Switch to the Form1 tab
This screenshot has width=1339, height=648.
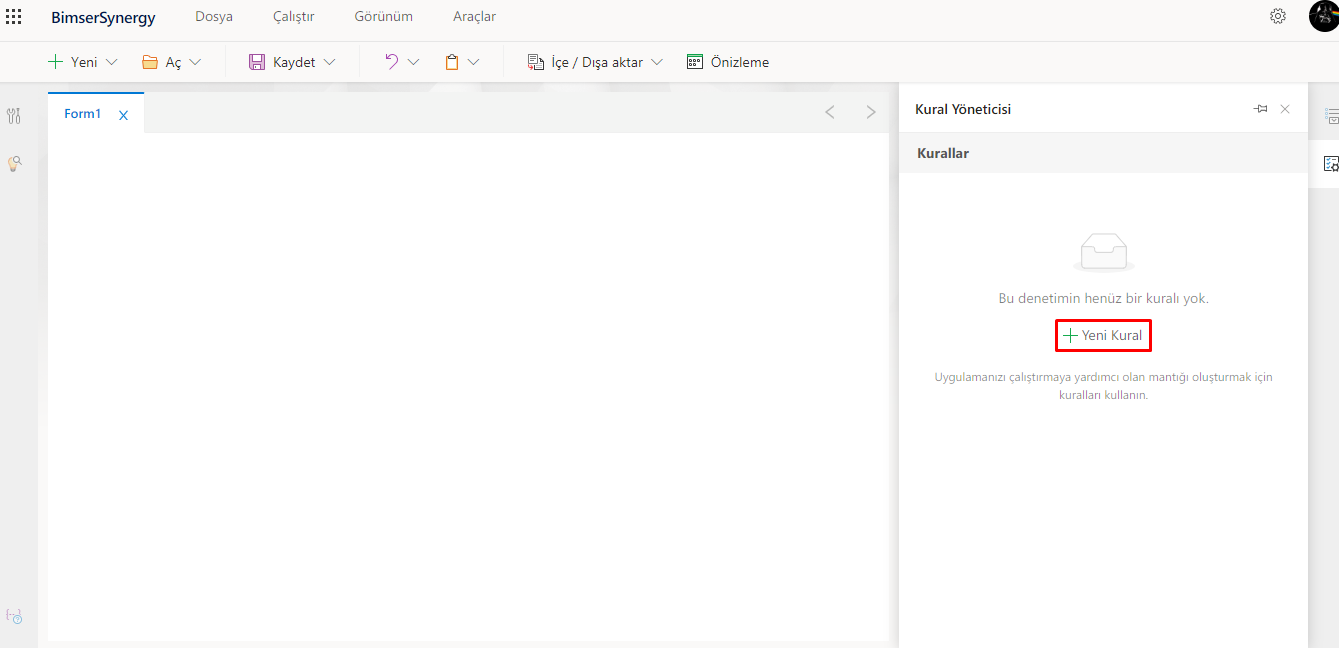[83, 114]
